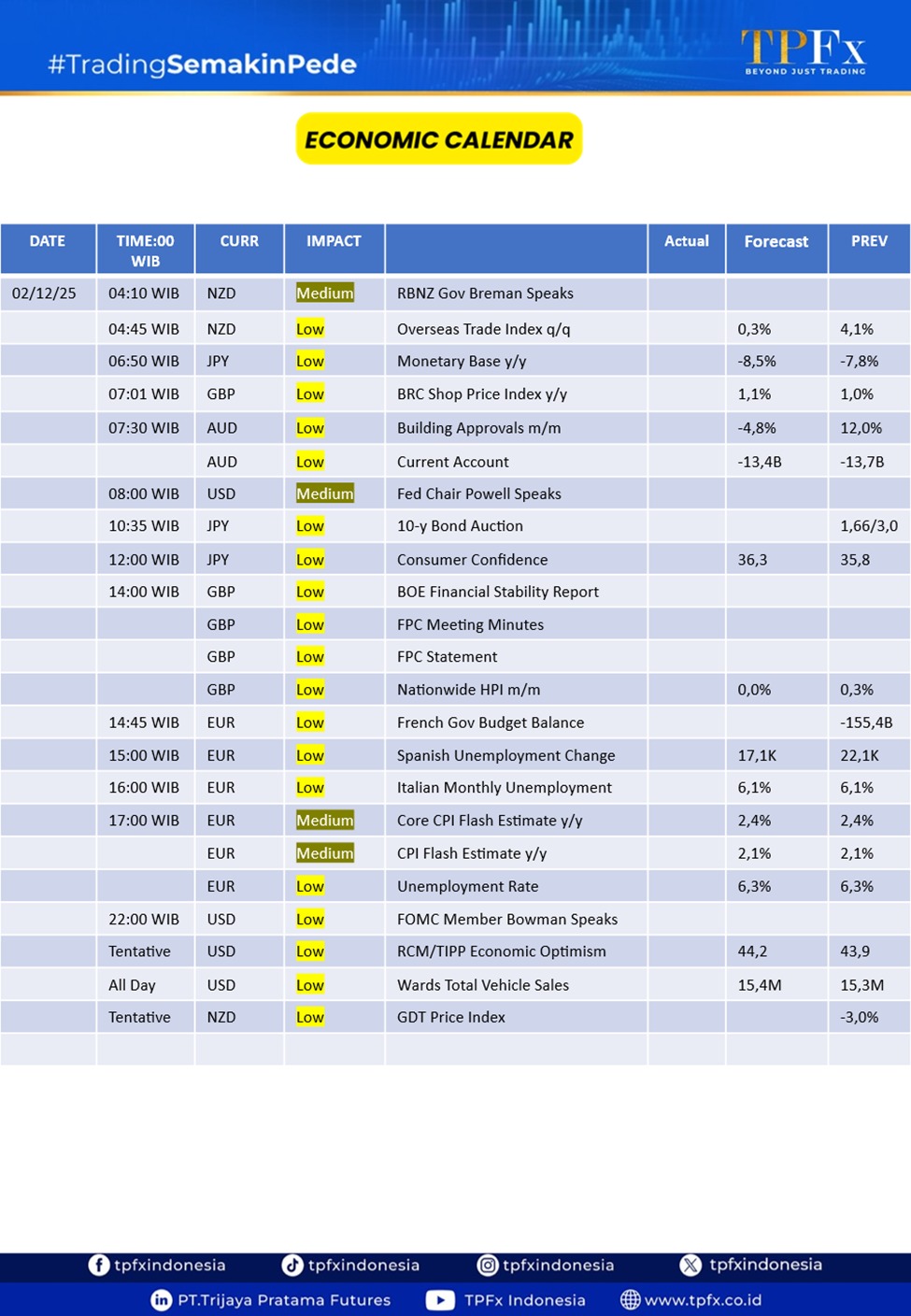Click the 02/12/25 date cell

point(44,293)
